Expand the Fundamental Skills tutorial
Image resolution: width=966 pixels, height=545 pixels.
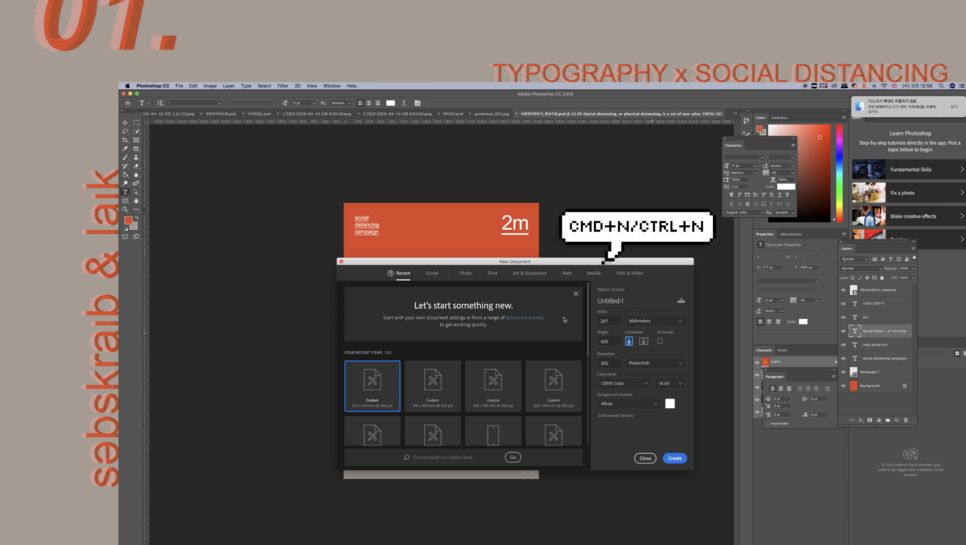click(909, 169)
